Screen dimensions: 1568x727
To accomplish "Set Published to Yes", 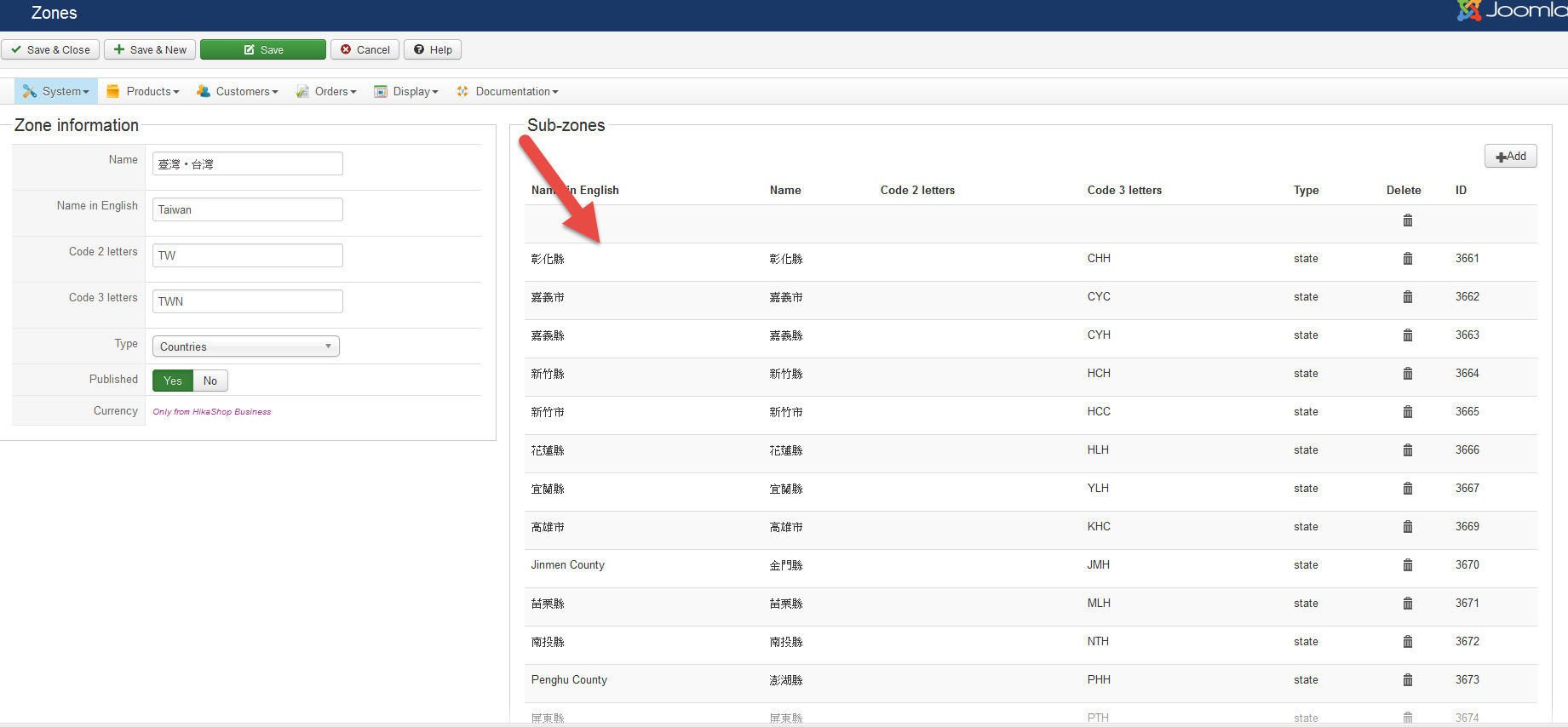I will coord(173,381).
